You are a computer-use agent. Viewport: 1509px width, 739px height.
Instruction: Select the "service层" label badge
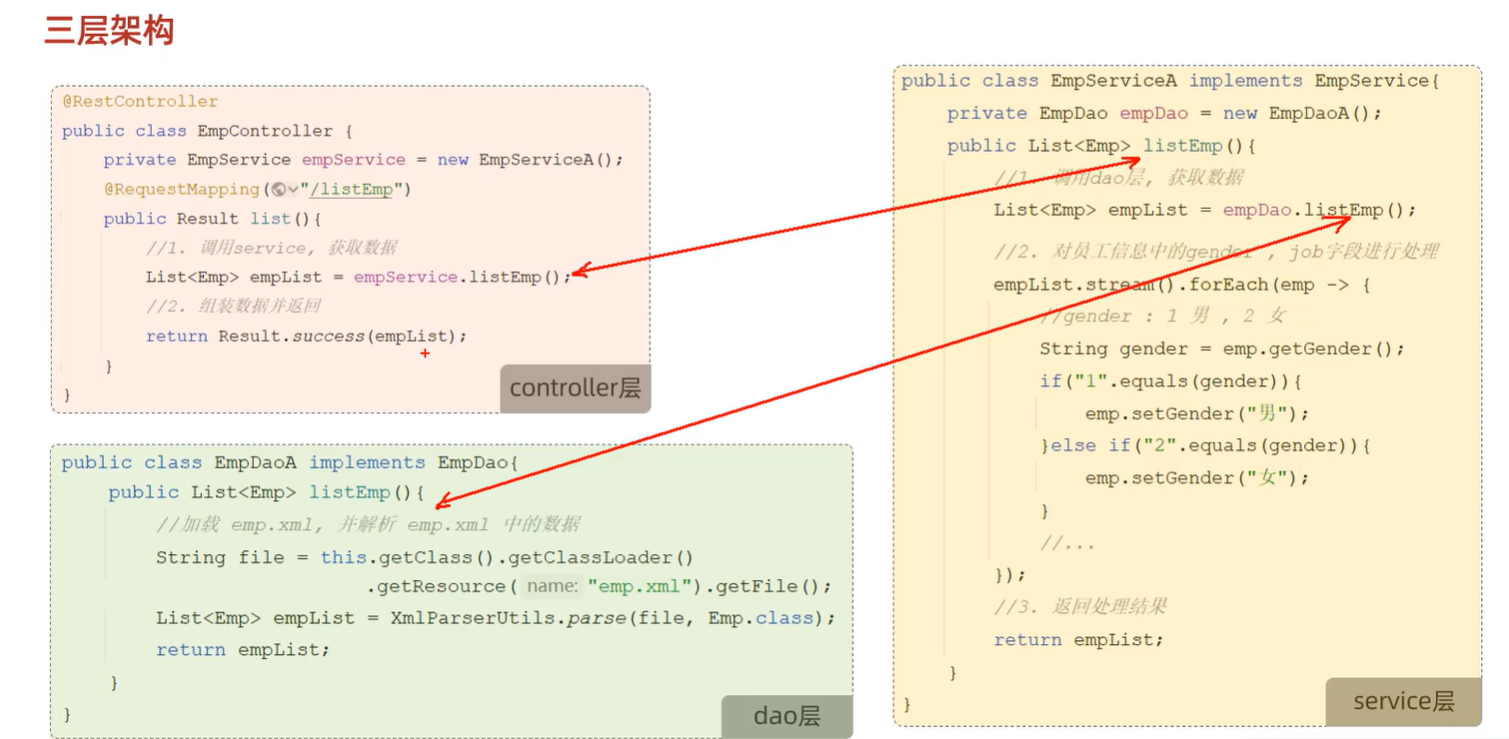[x=1403, y=701]
